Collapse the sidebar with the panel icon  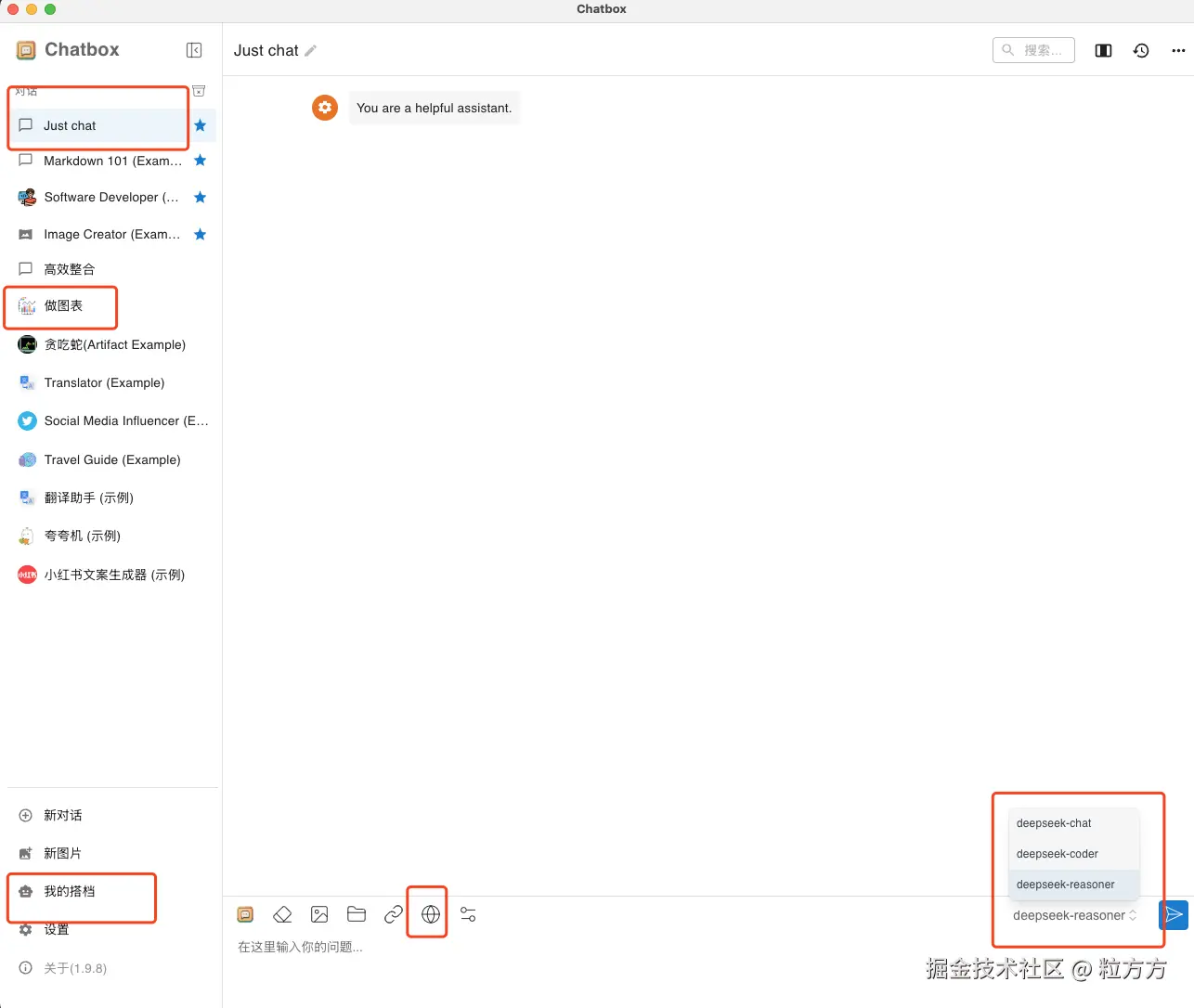194,50
